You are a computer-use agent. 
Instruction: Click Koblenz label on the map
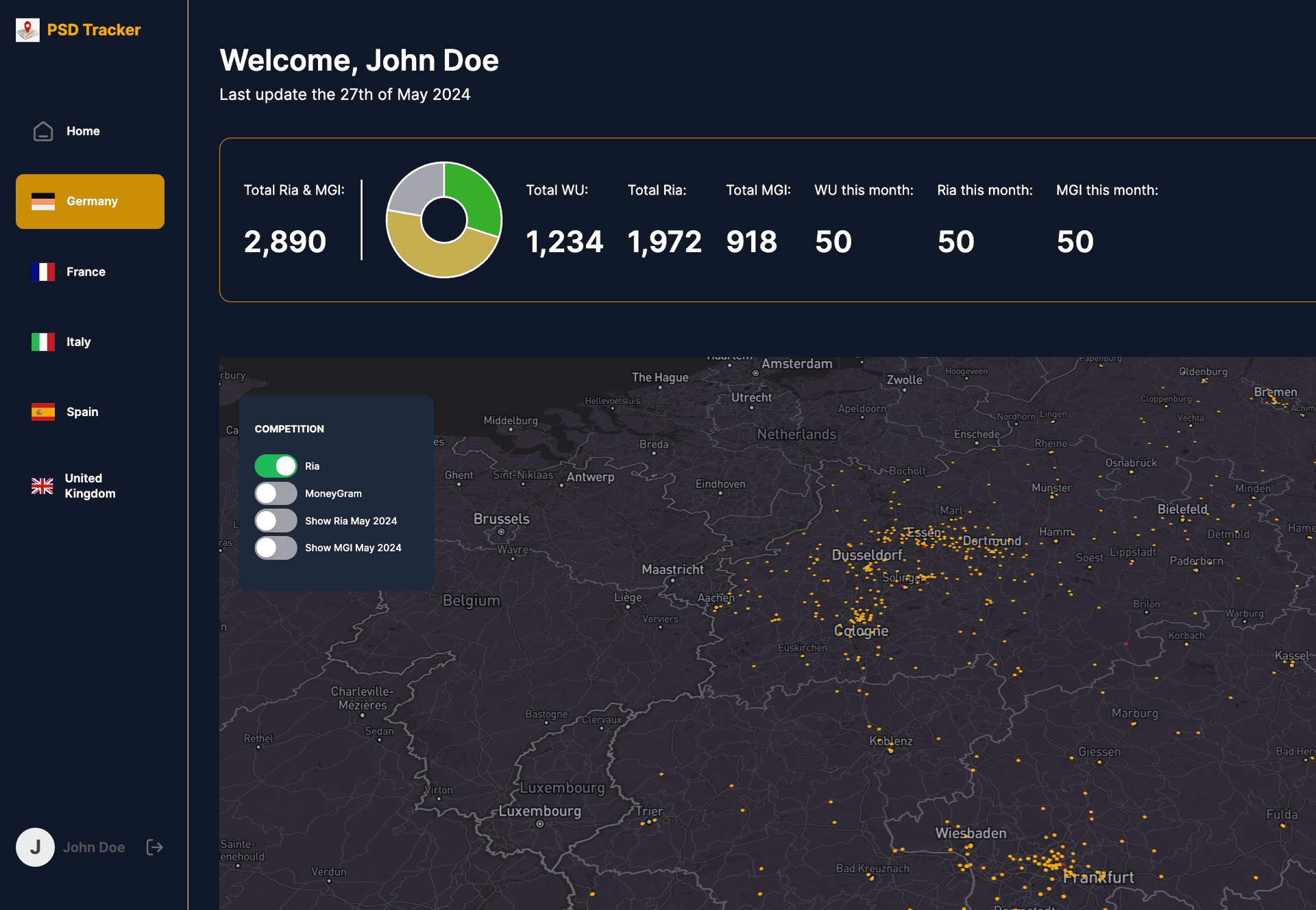click(x=891, y=741)
